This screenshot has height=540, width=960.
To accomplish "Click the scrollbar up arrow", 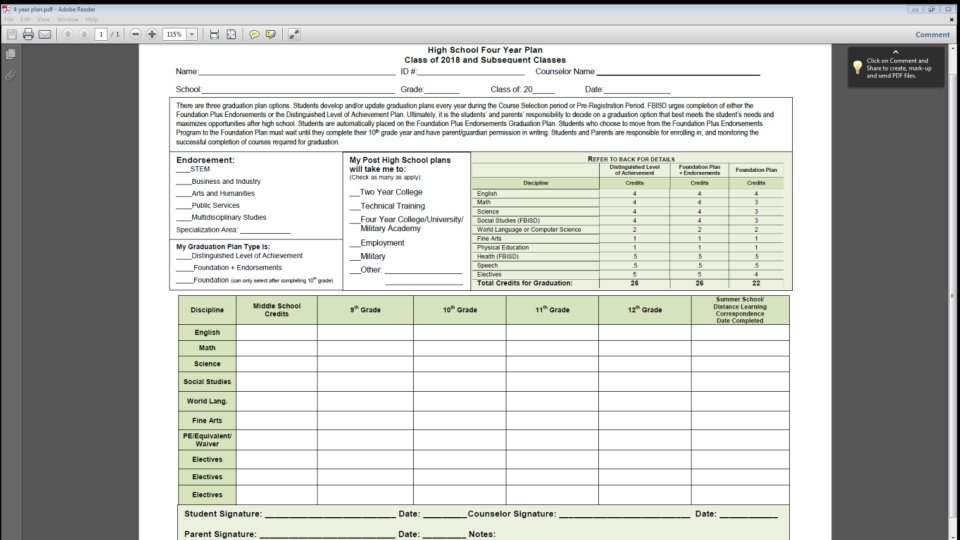I will (952, 48).
